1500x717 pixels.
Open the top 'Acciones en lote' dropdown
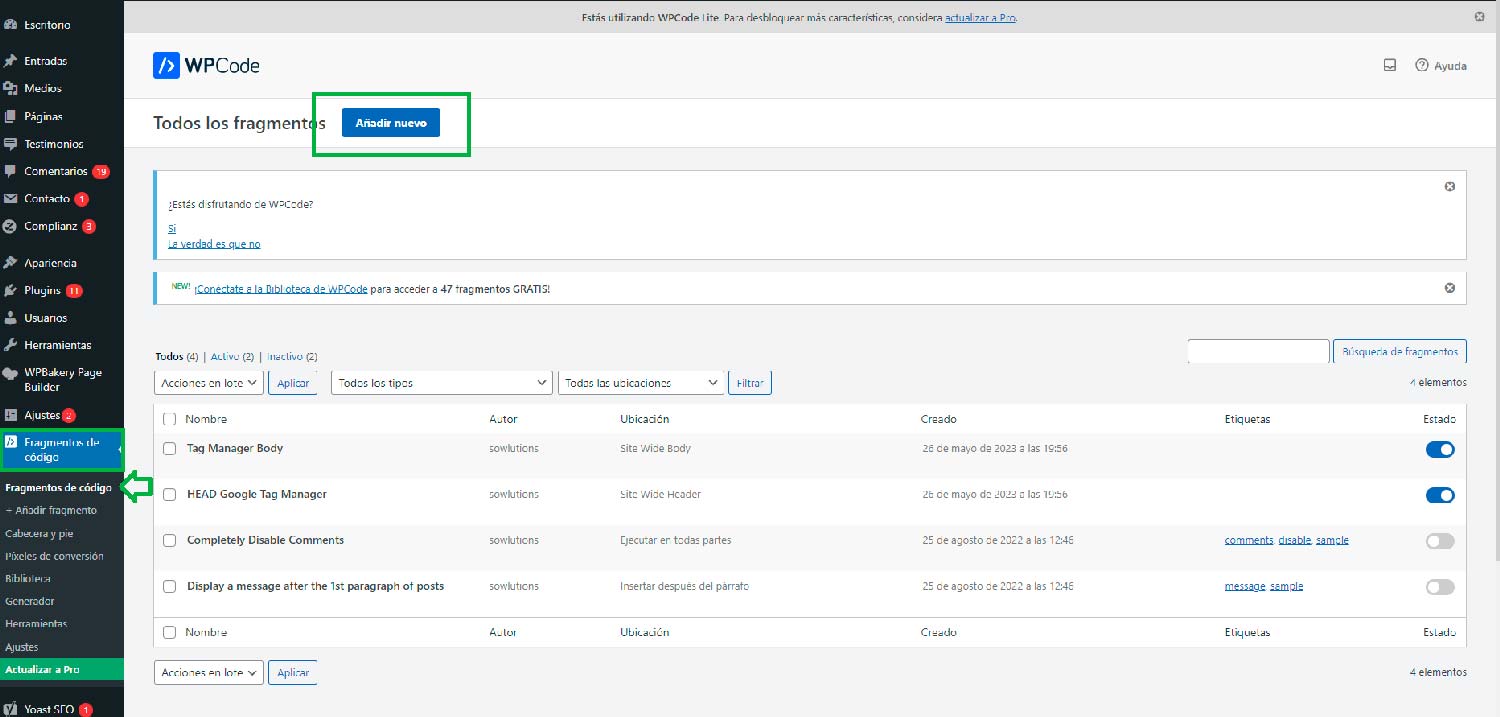(x=209, y=383)
